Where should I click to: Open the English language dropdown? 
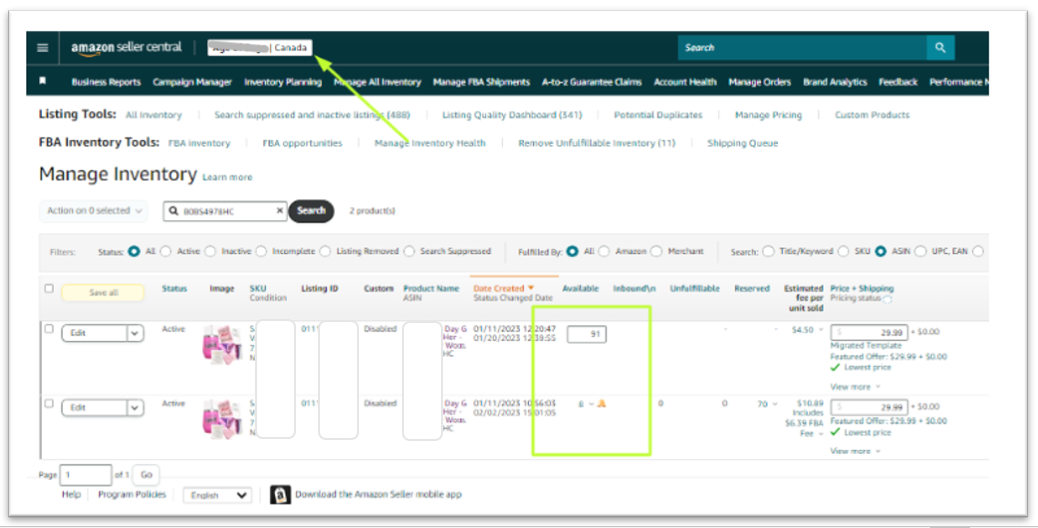pos(217,495)
